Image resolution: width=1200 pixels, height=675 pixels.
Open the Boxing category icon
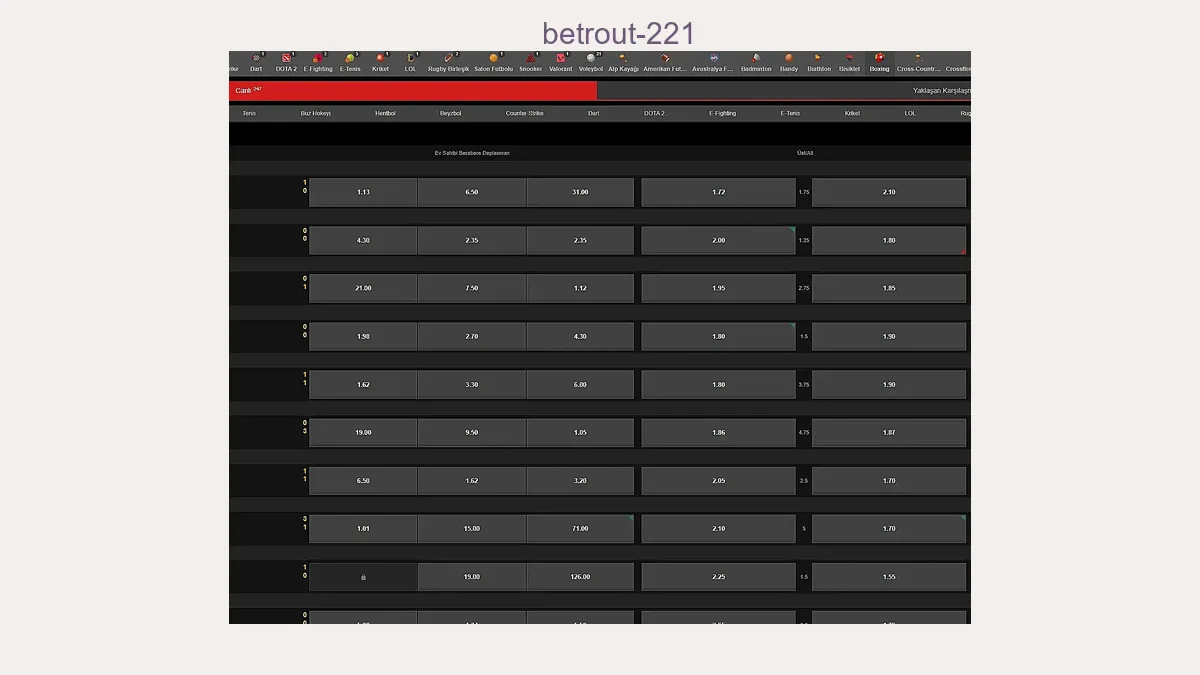click(x=879, y=60)
